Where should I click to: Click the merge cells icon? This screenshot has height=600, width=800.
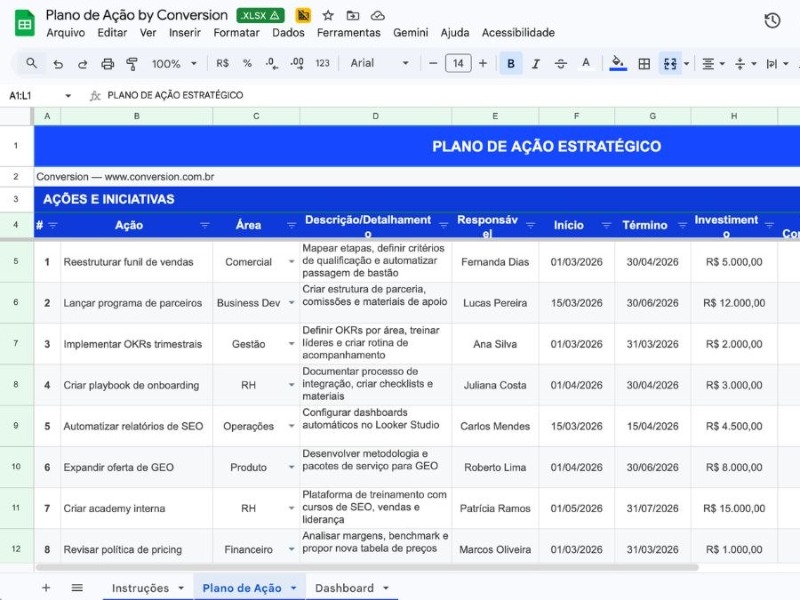click(668, 64)
